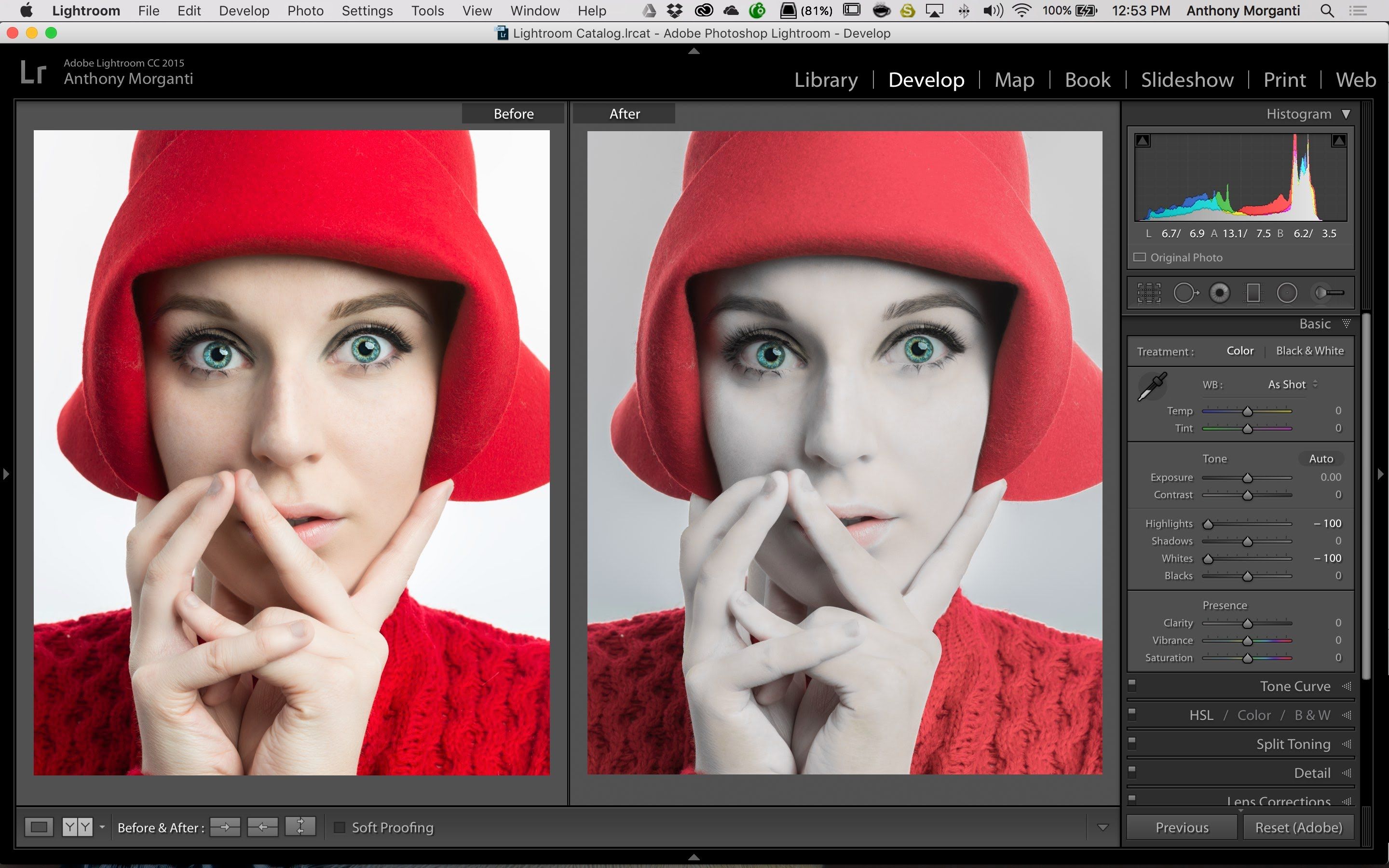Select the Spot Removal tool
This screenshot has width=1389, height=868.
pyautogui.click(x=1185, y=293)
